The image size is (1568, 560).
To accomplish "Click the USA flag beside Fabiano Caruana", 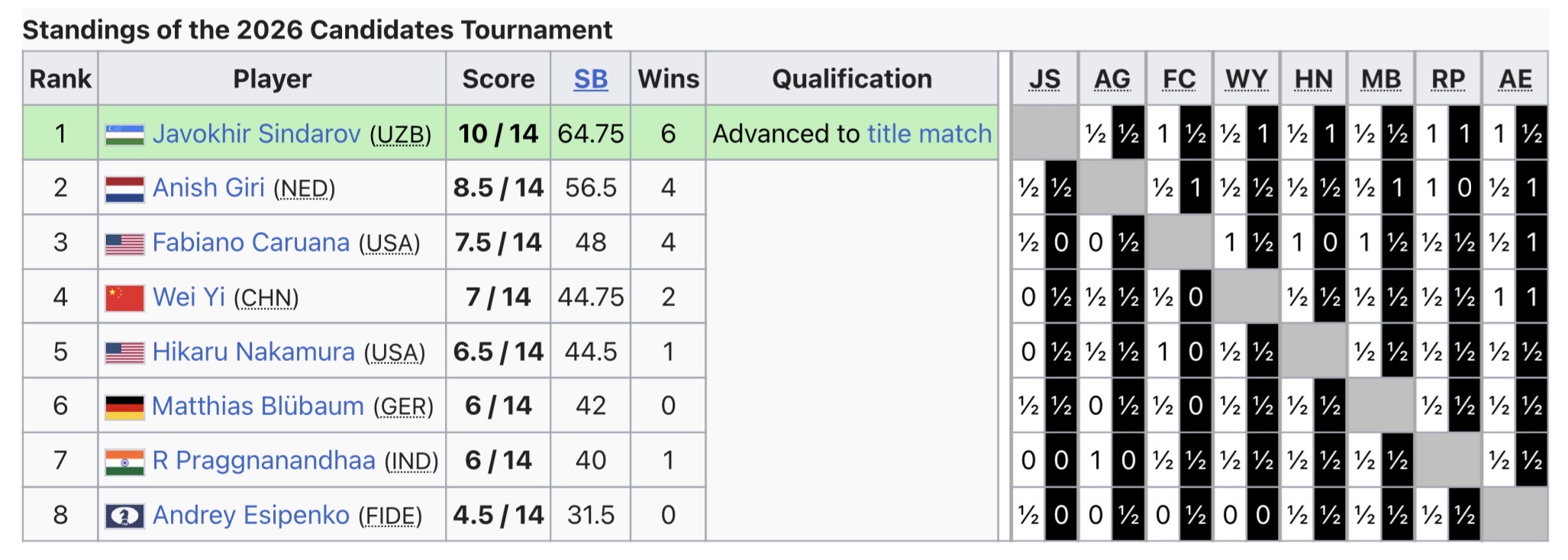I will [x=124, y=243].
